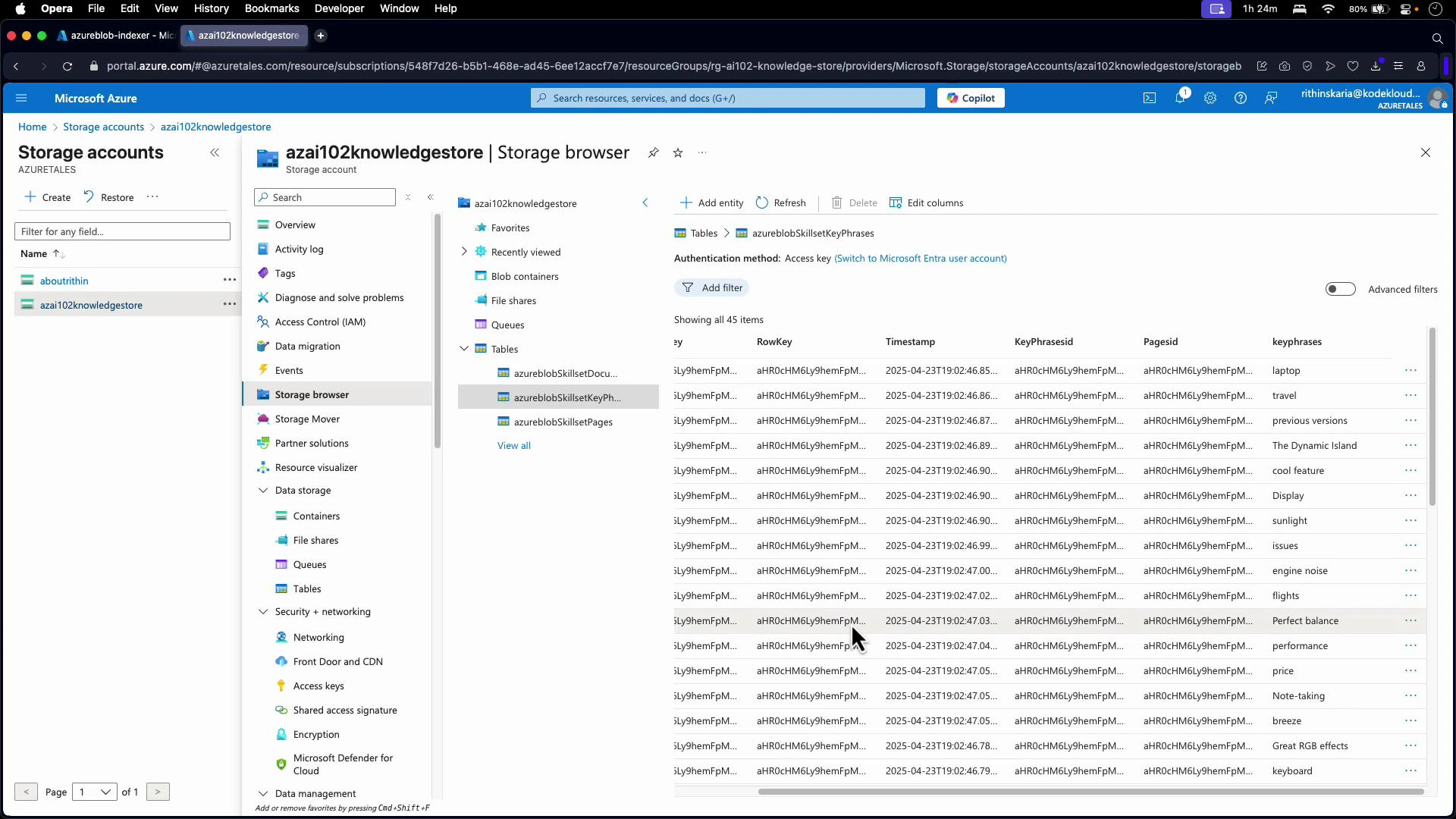This screenshot has height=819, width=1456.
Task: Open the Switch to Microsoft Entra user account link
Action: (920, 258)
